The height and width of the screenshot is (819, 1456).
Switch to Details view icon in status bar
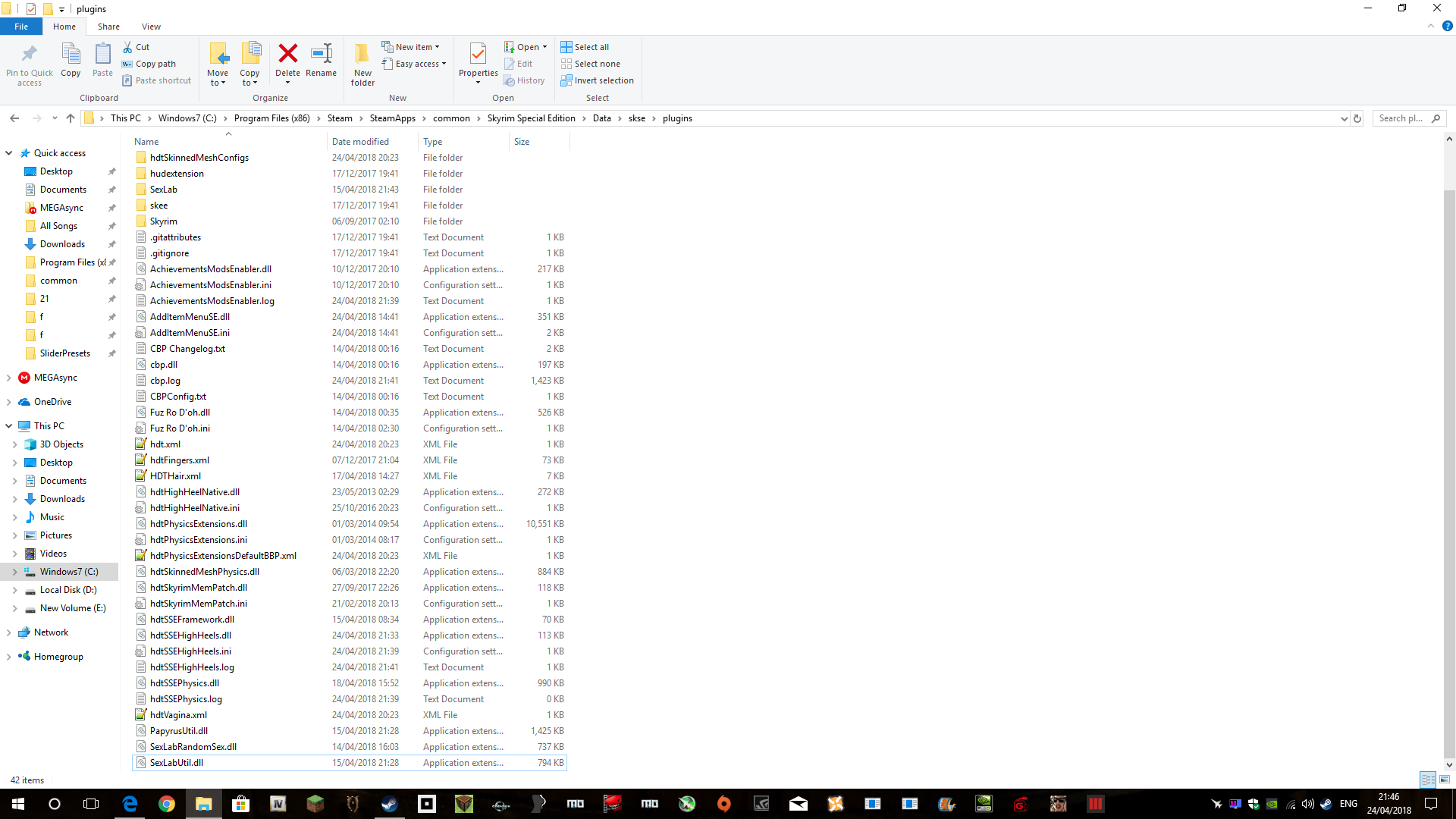pyautogui.click(x=1428, y=780)
